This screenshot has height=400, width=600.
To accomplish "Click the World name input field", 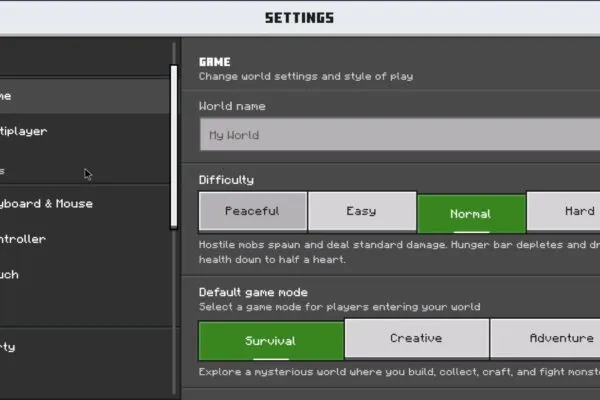I will (x=400, y=134).
